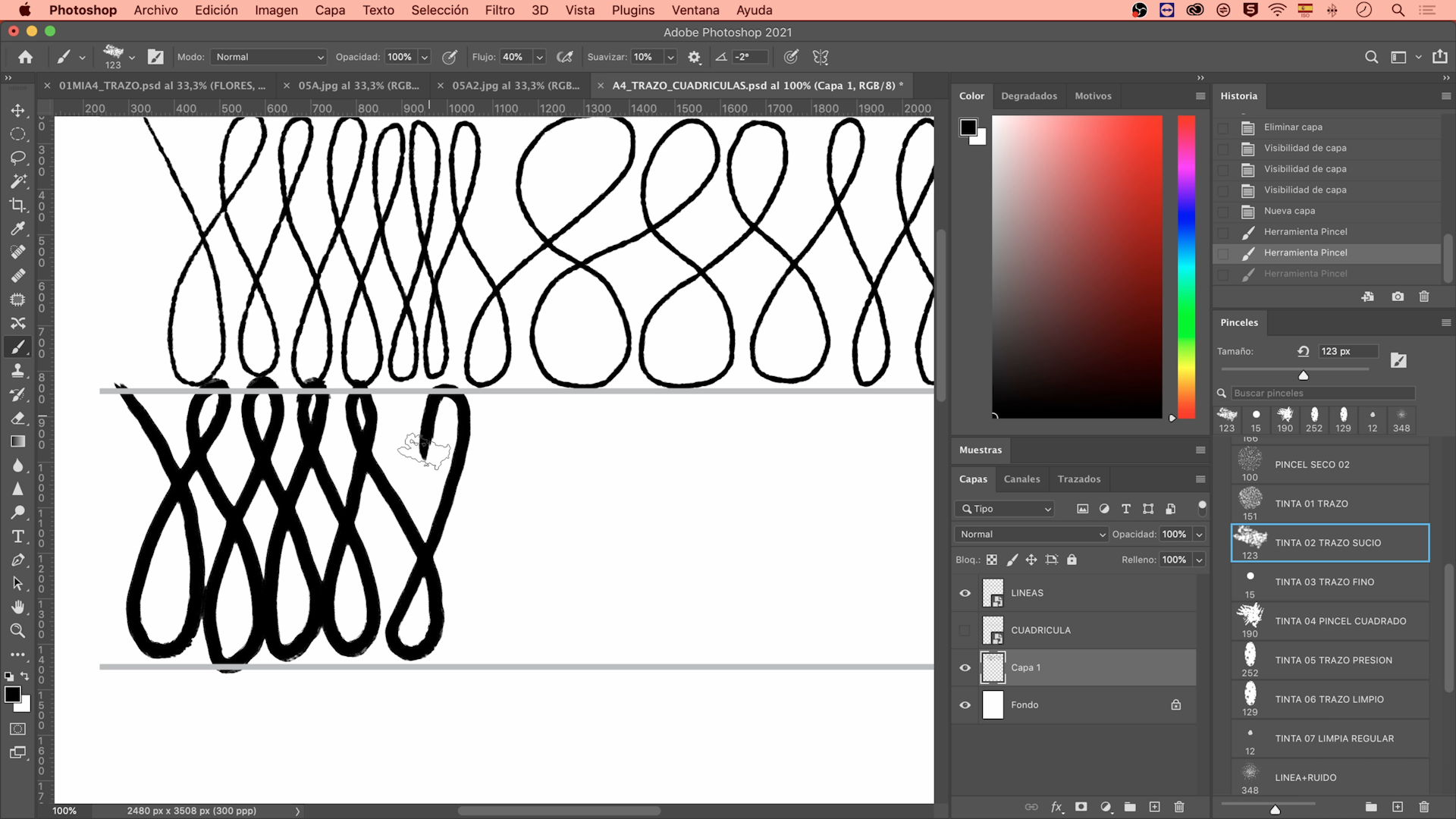The image size is (1456, 819).
Task: Click the rainbow hue slider bar
Action: point(1186,265)
